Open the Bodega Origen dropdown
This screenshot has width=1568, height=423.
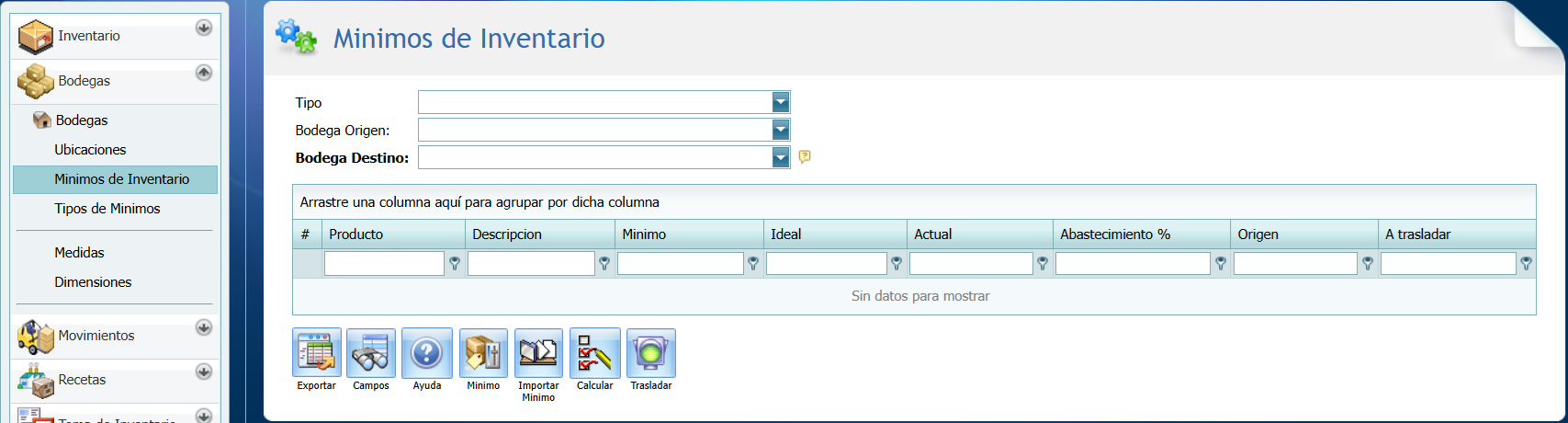point(781,130)
